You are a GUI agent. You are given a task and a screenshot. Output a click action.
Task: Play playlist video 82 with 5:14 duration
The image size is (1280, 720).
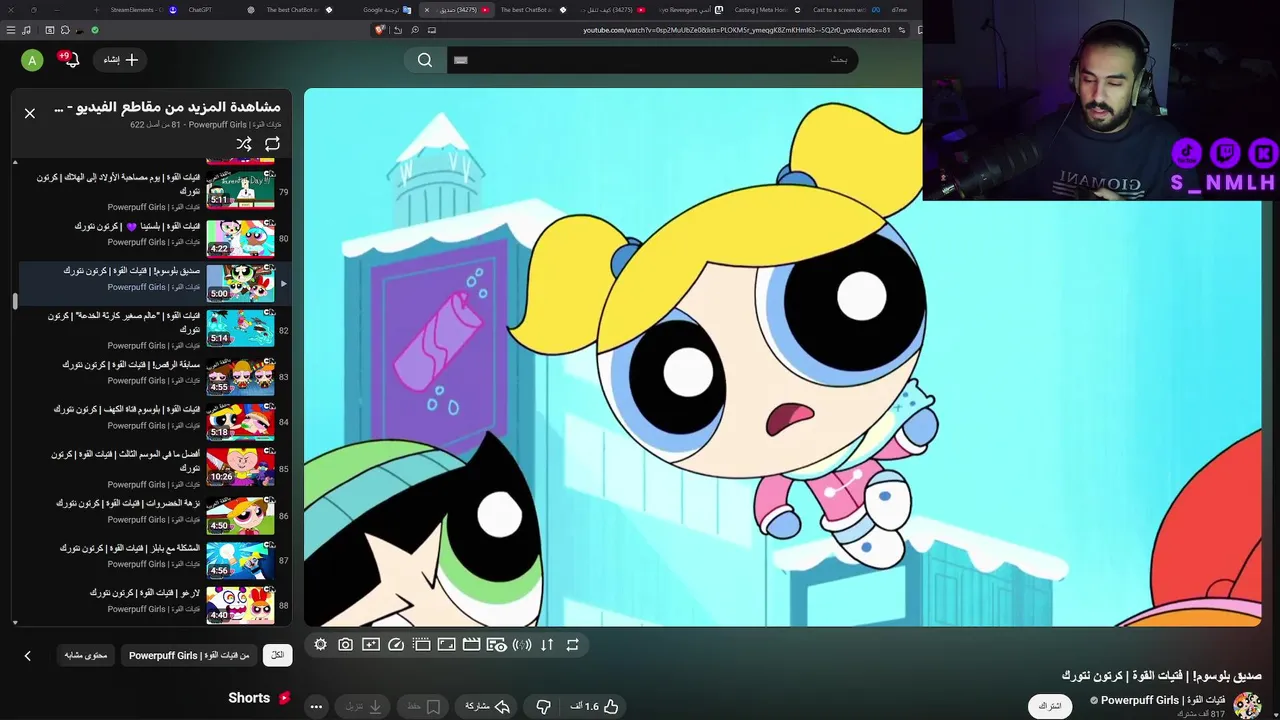[x=240, y=328]
